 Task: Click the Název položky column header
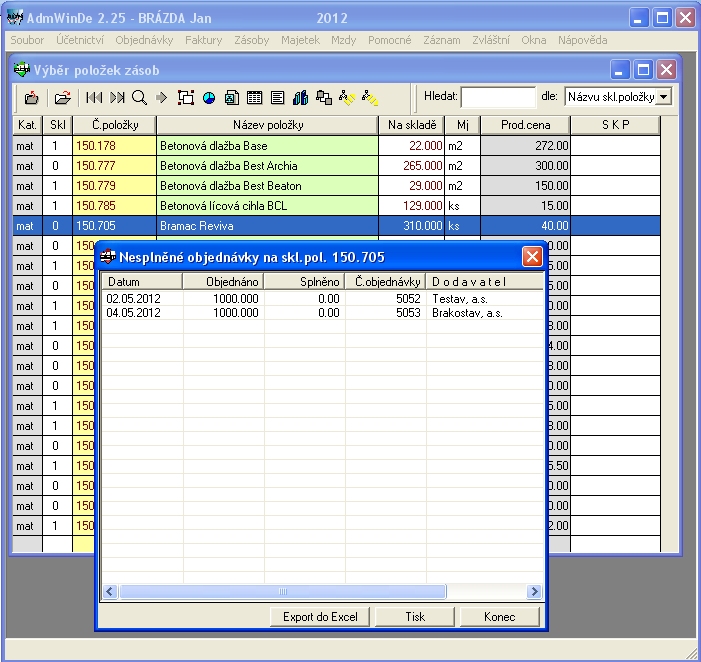pos(267,125)
